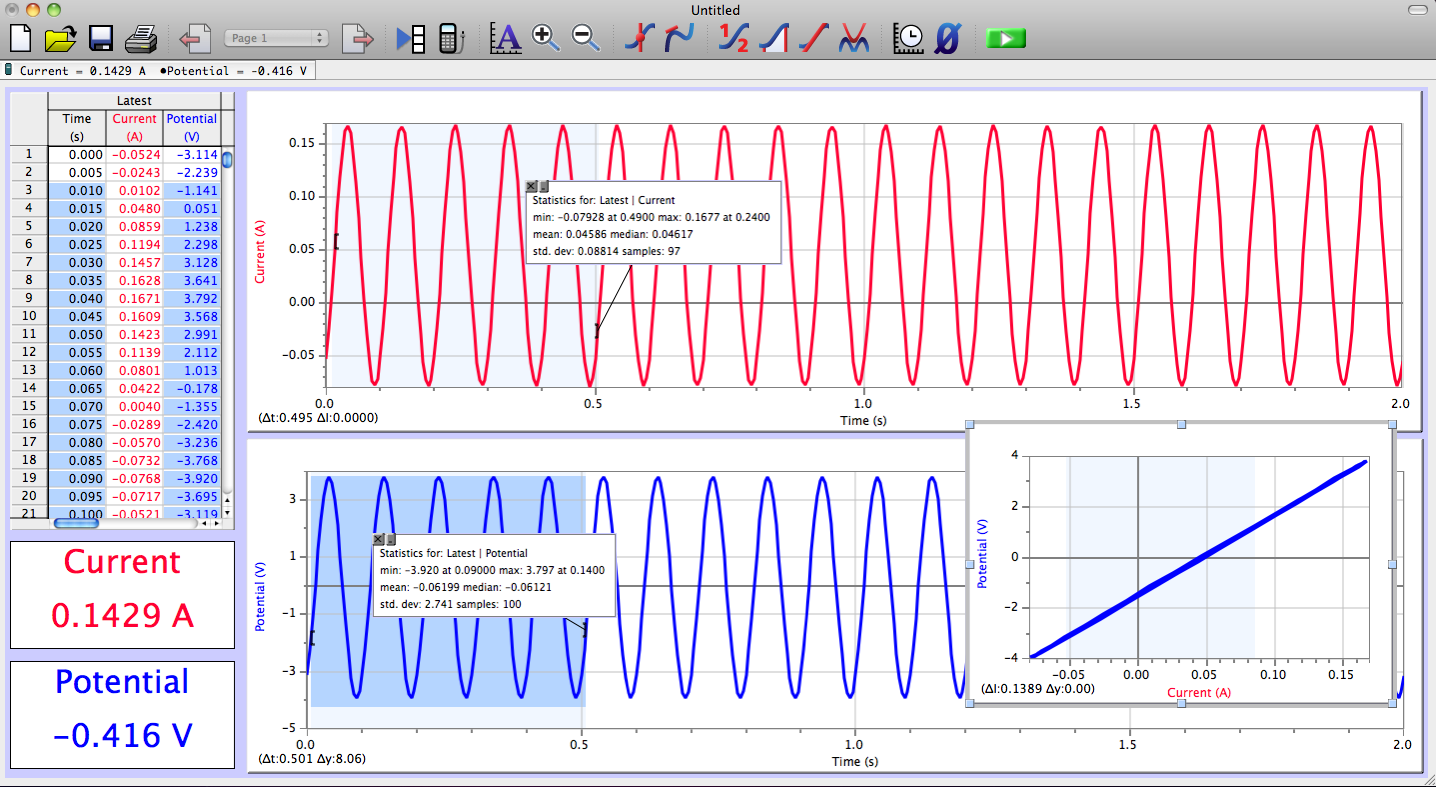1436x787 pixels.
Task: Select the Examine tool
Action: tap(639, 38)
